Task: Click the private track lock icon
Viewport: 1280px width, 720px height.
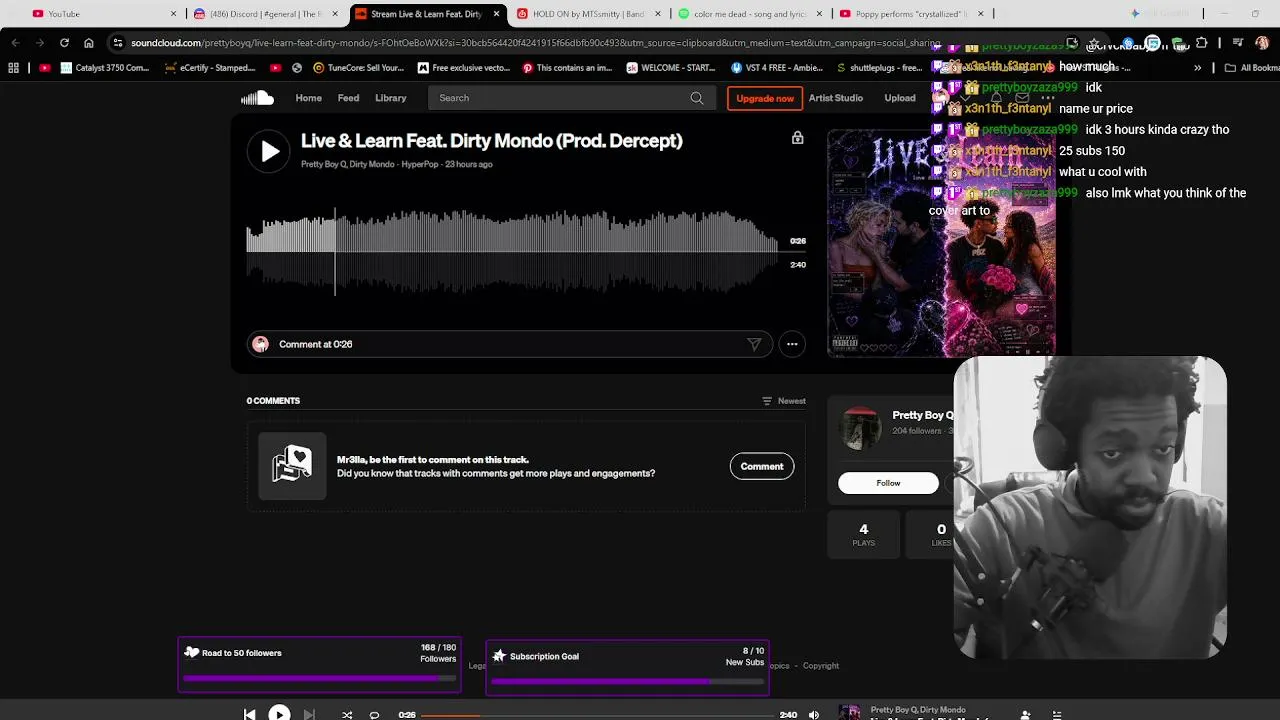Action: (x=797, y=138)
